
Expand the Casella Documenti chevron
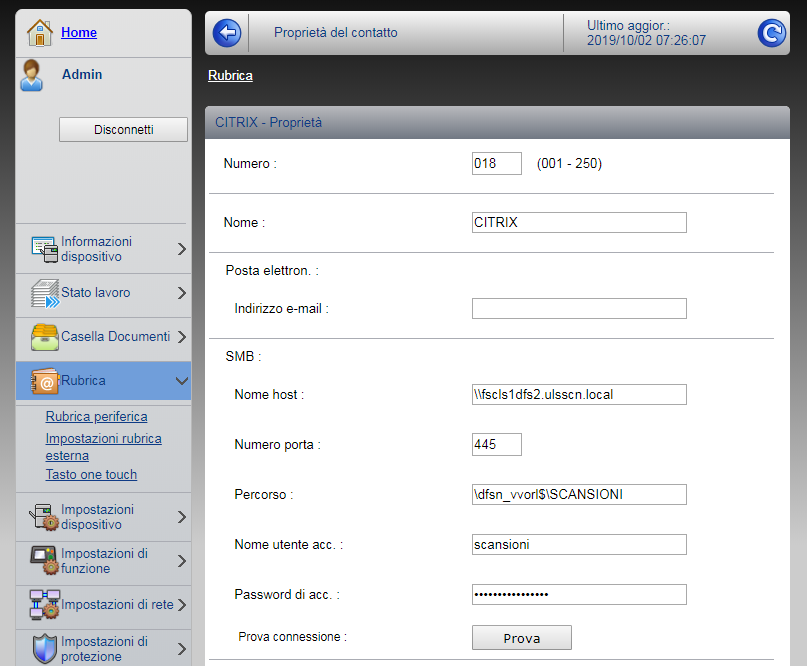coord(182,337)
